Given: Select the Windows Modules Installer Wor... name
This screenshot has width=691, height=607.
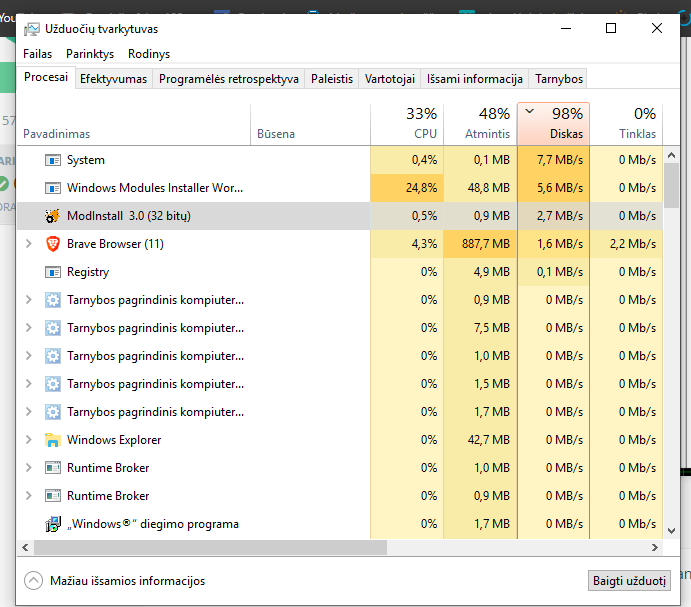Looking at the screenshot, I should pyautogui.click(x=155, y=188).
